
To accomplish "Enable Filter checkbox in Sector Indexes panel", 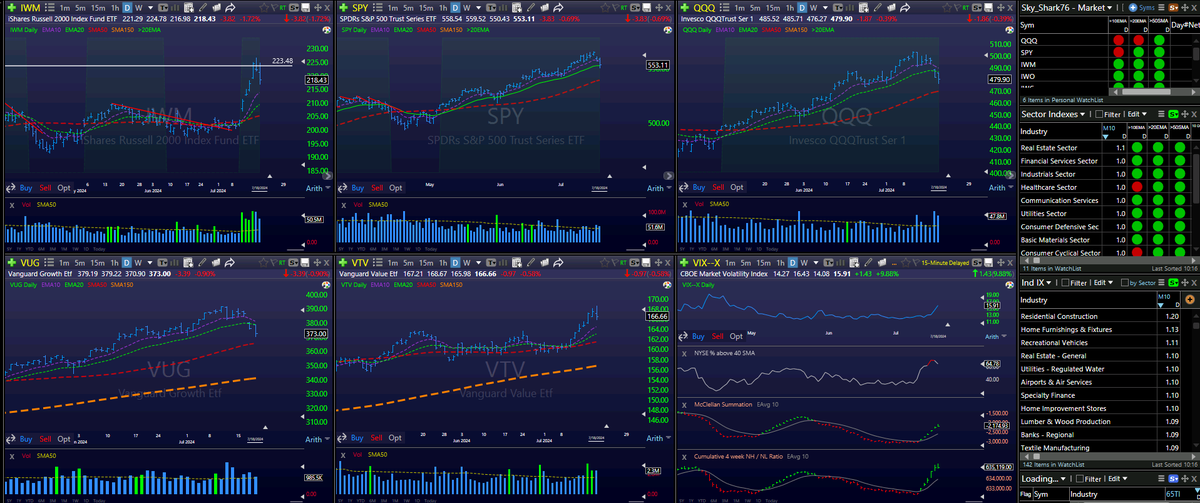I will (x=1099, y=114).
